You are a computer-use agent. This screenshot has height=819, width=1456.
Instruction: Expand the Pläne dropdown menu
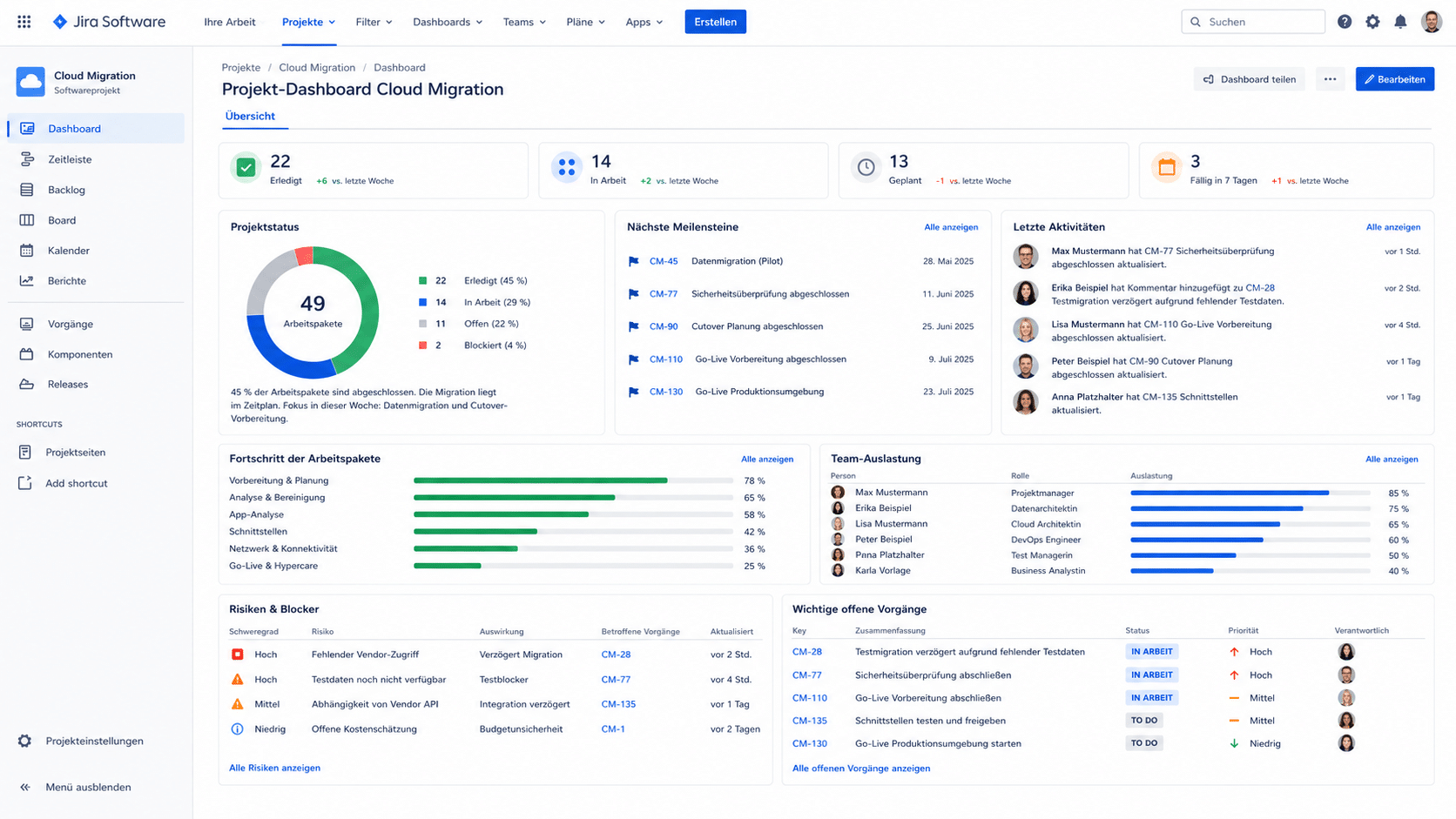(x=585, y=22)
